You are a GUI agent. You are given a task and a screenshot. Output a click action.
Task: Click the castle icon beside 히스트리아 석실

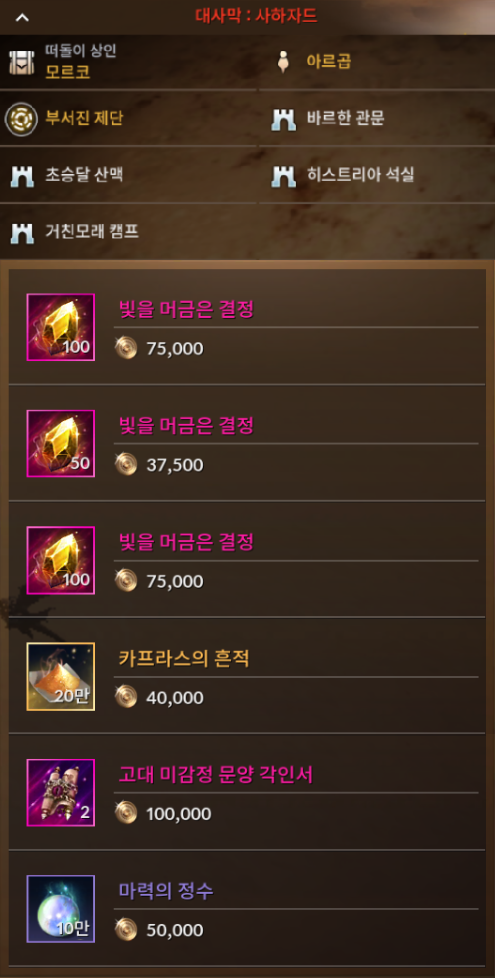click(x=284, y=176)
